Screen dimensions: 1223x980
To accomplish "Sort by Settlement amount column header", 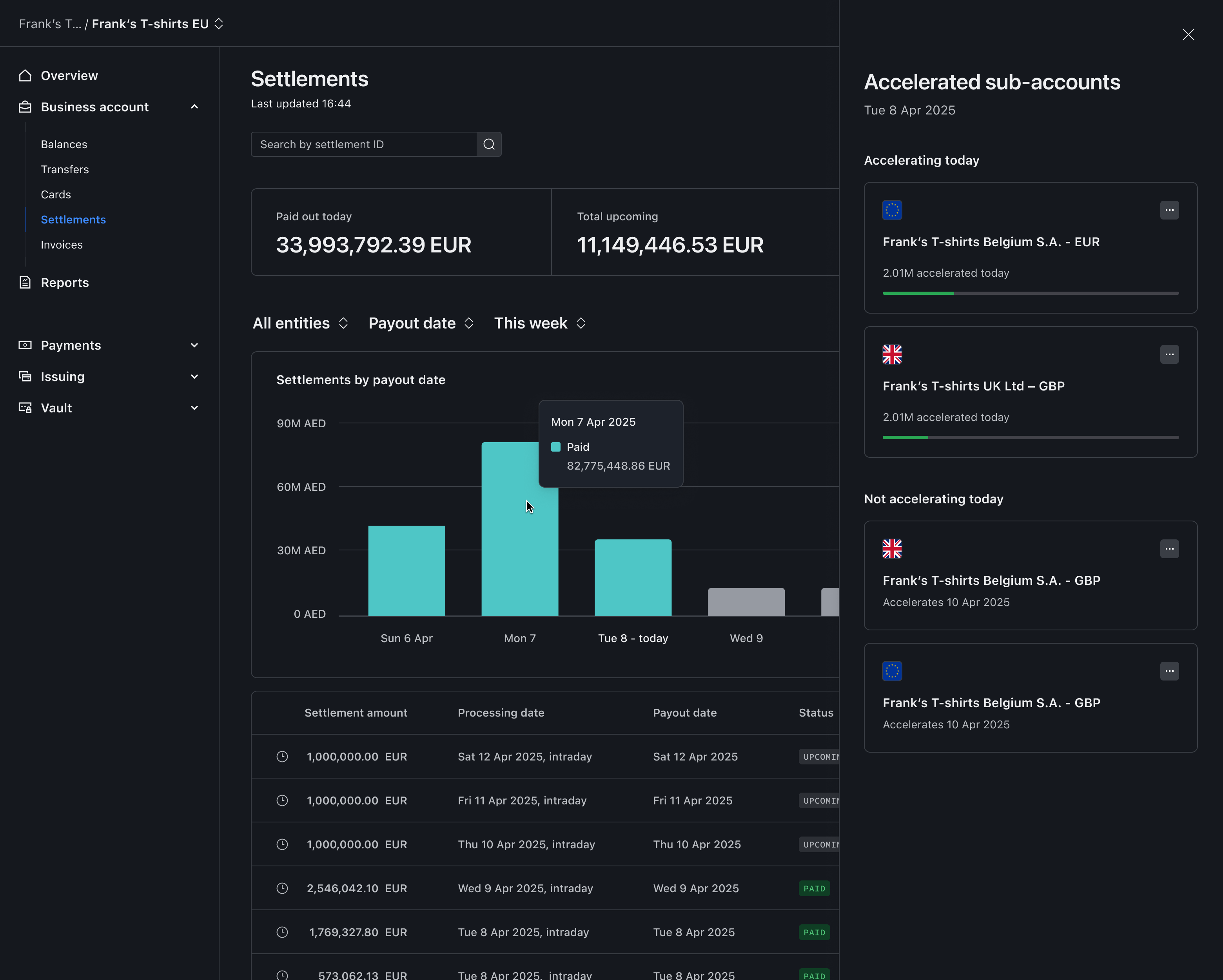I will tap(356, 713).
